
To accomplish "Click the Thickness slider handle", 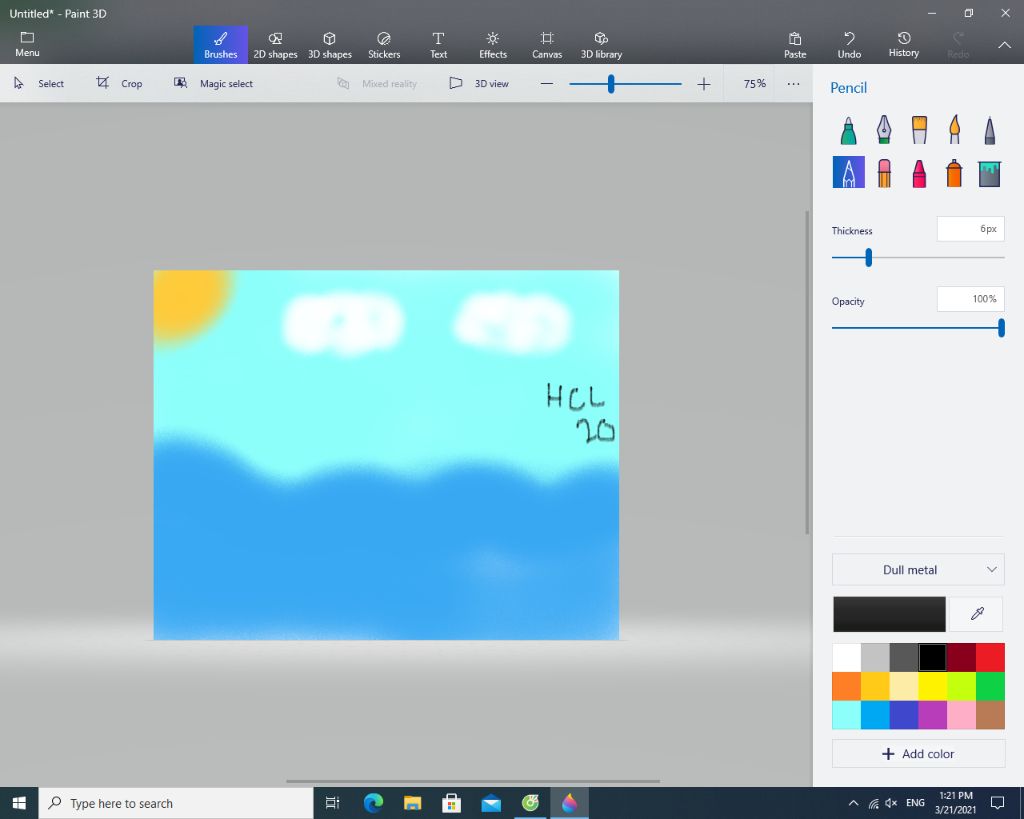I will coord(869,257).
